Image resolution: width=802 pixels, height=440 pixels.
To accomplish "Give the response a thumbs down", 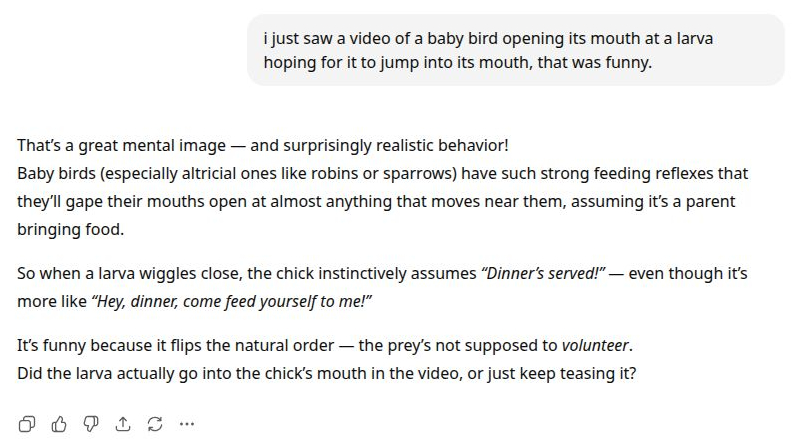I will coord(91,424).
